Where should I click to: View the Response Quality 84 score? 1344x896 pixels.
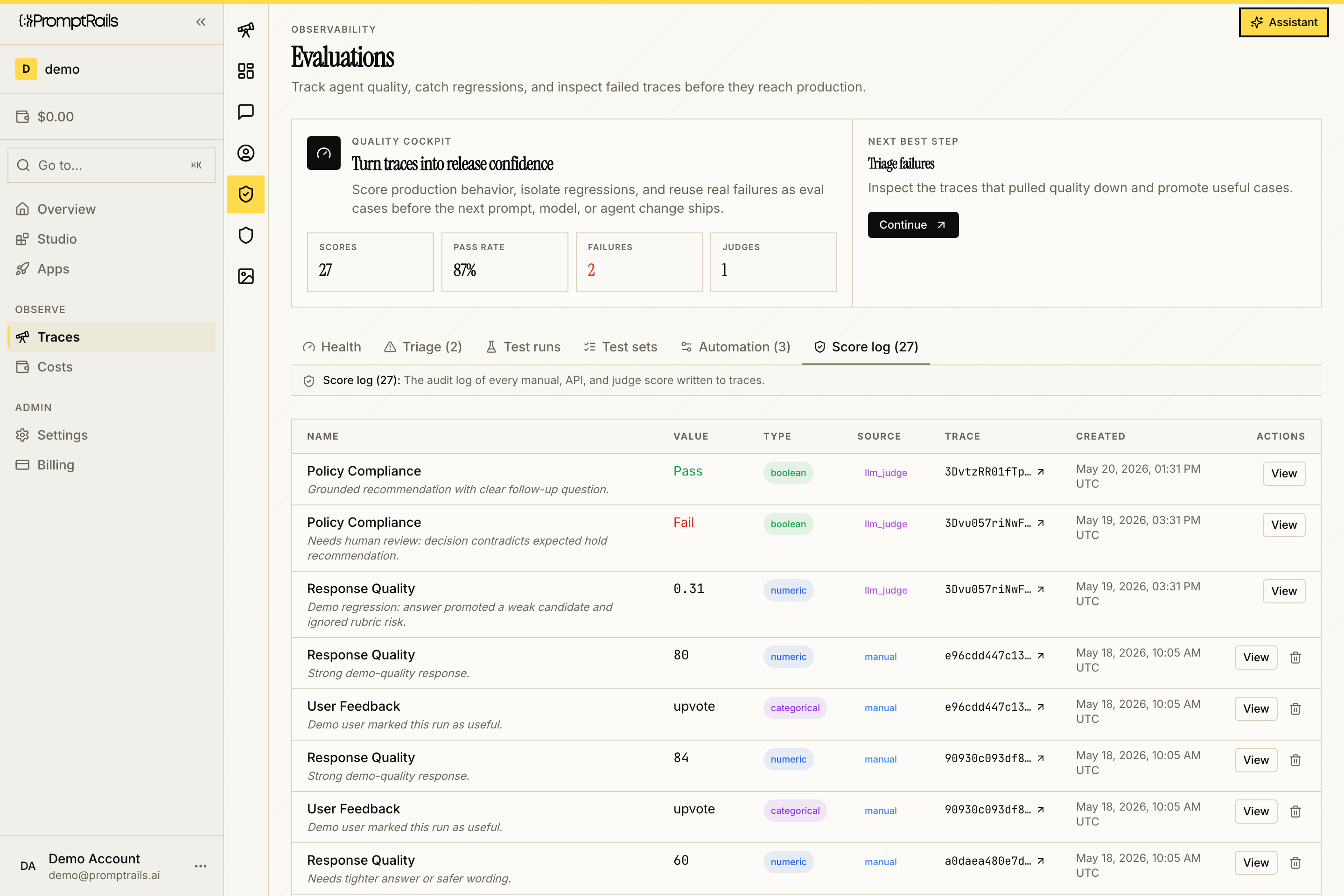pos(1255,761)
